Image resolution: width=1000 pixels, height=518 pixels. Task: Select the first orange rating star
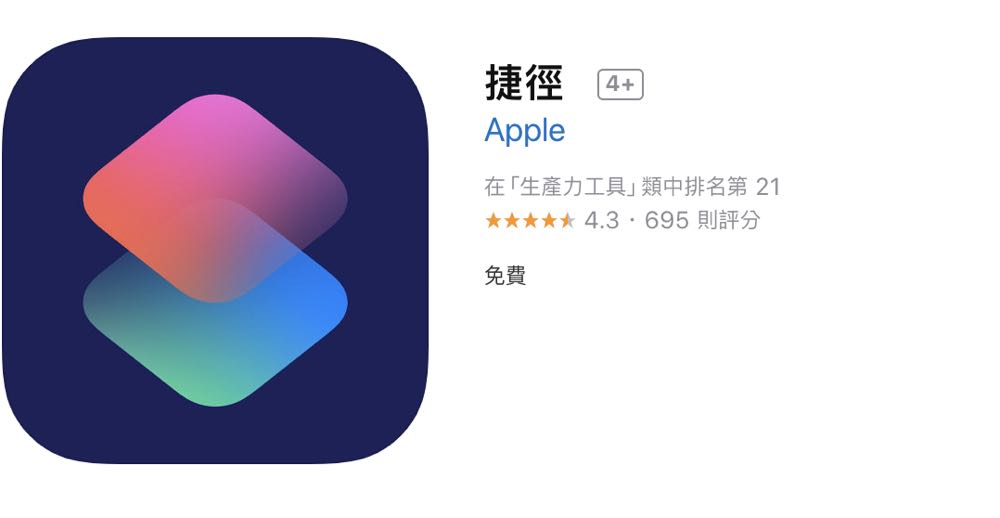pyautogui.click(x=493, y=221)
